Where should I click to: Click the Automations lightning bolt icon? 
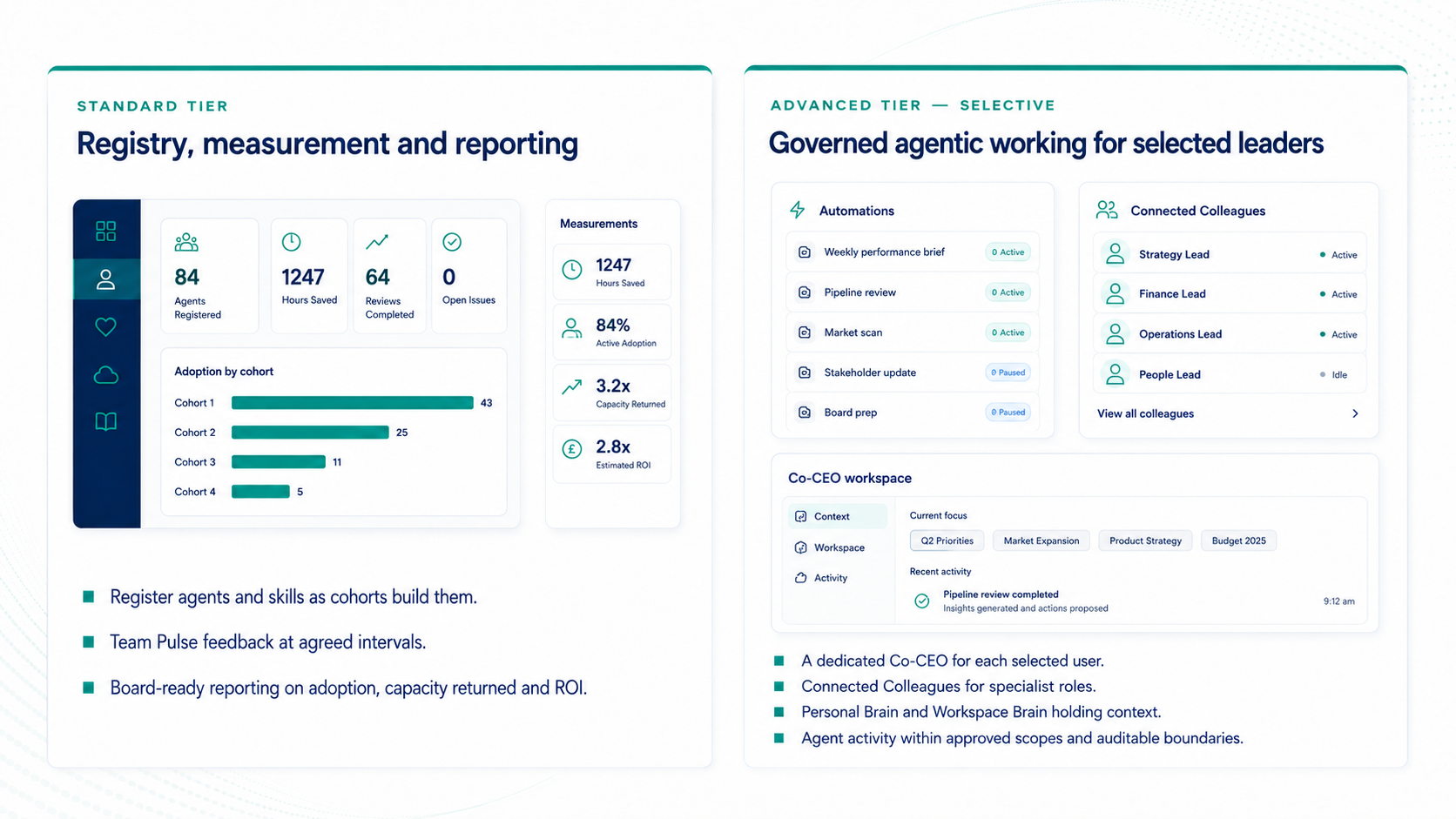click(x=797, y=210)
